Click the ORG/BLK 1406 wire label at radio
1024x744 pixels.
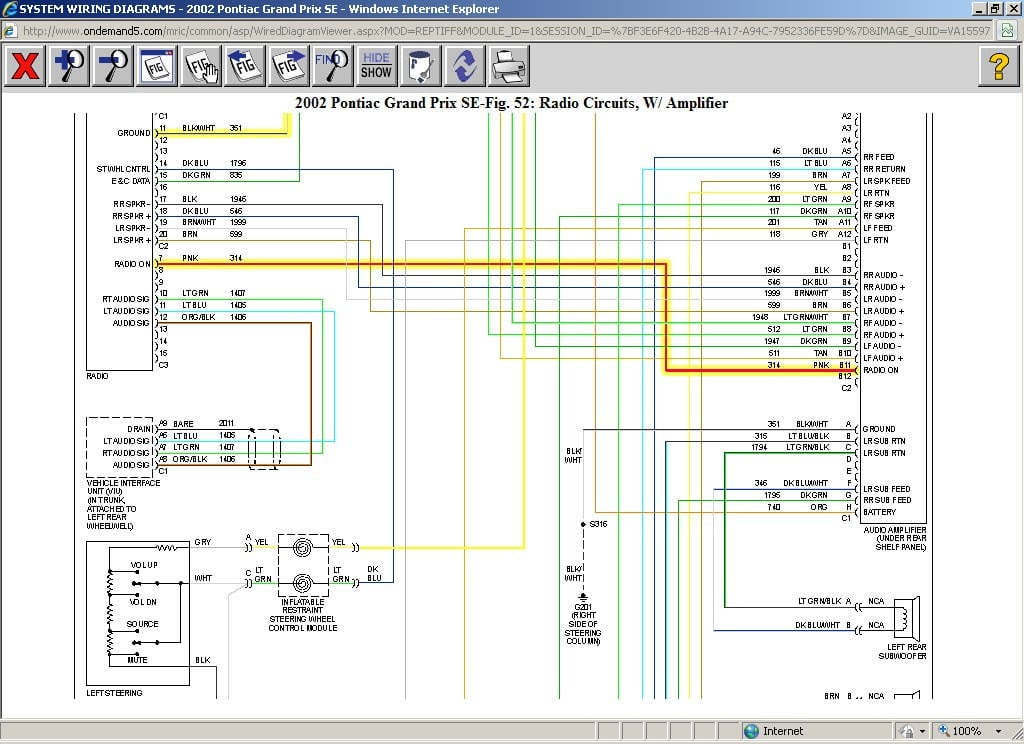[x=214, y=317]
